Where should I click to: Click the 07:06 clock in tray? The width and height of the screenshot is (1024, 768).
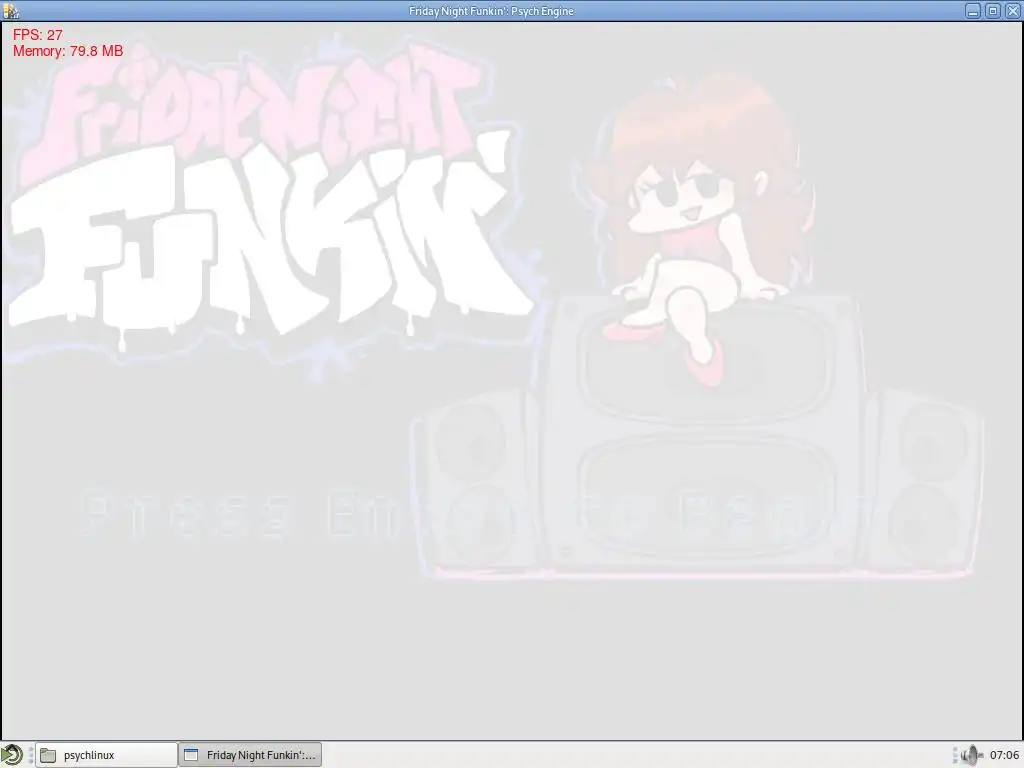click(1004, 755)
